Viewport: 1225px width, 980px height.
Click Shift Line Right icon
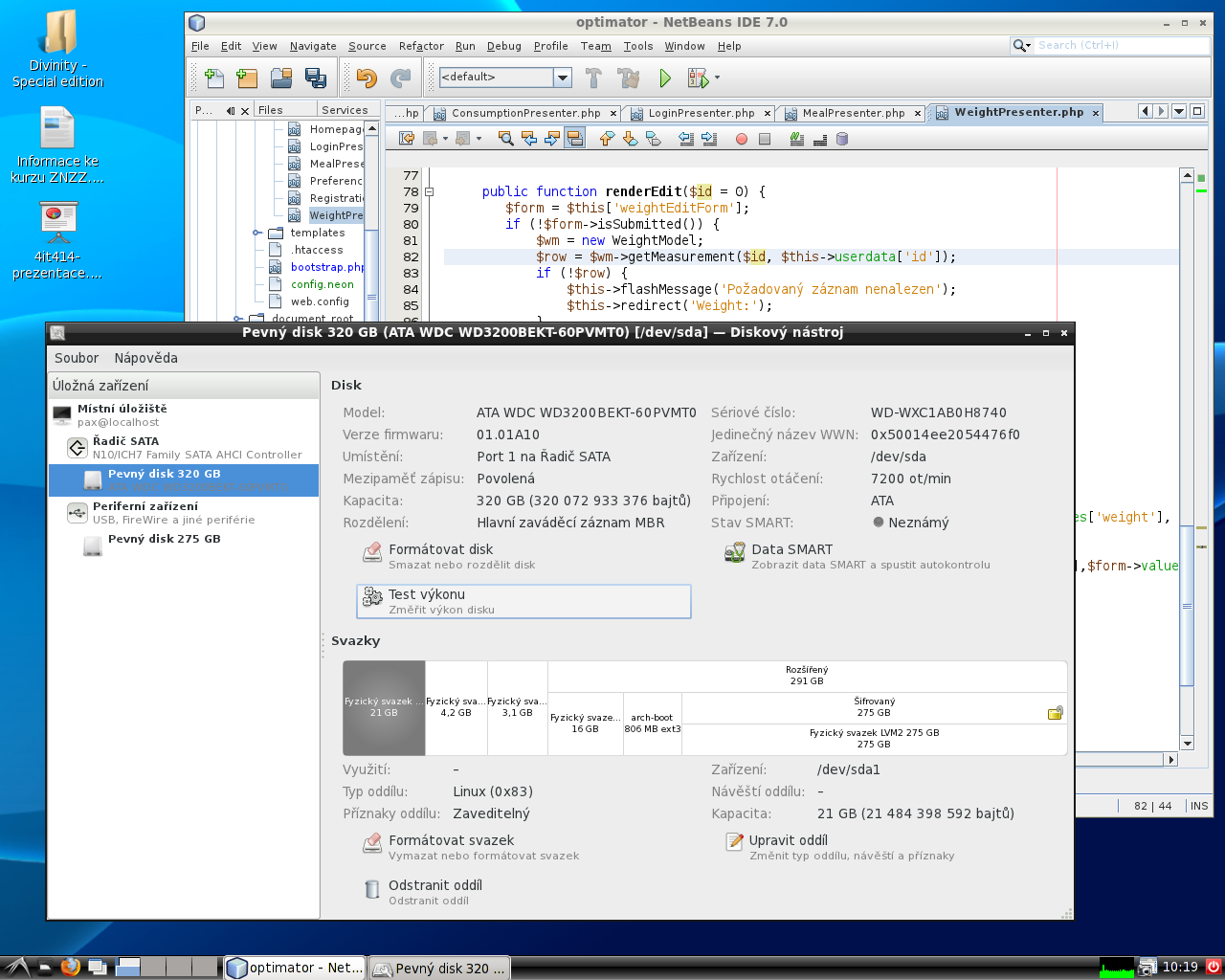709,139
